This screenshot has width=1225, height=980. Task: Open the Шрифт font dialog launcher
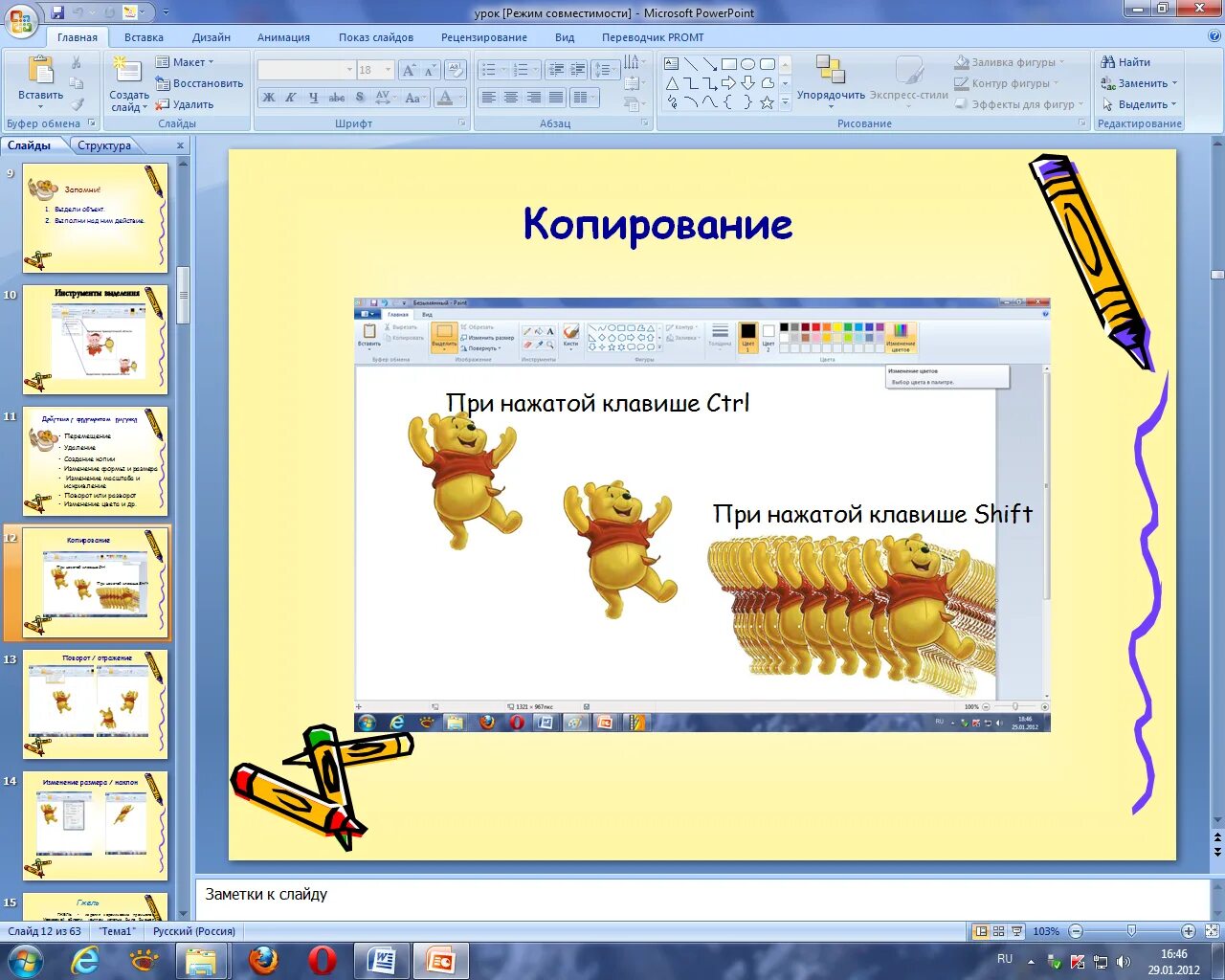(x=462, y=123)
